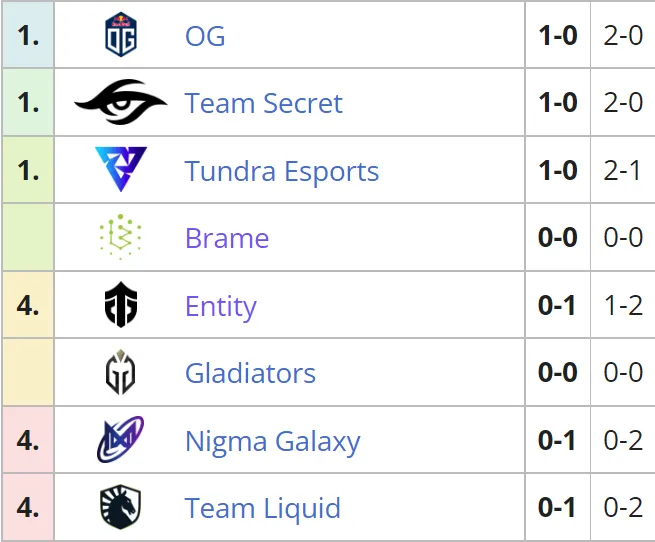Image resolution: width=655 pixels, height=542 pixels.
Task: Click the OG team logo
Action: (x=121, y=34)
